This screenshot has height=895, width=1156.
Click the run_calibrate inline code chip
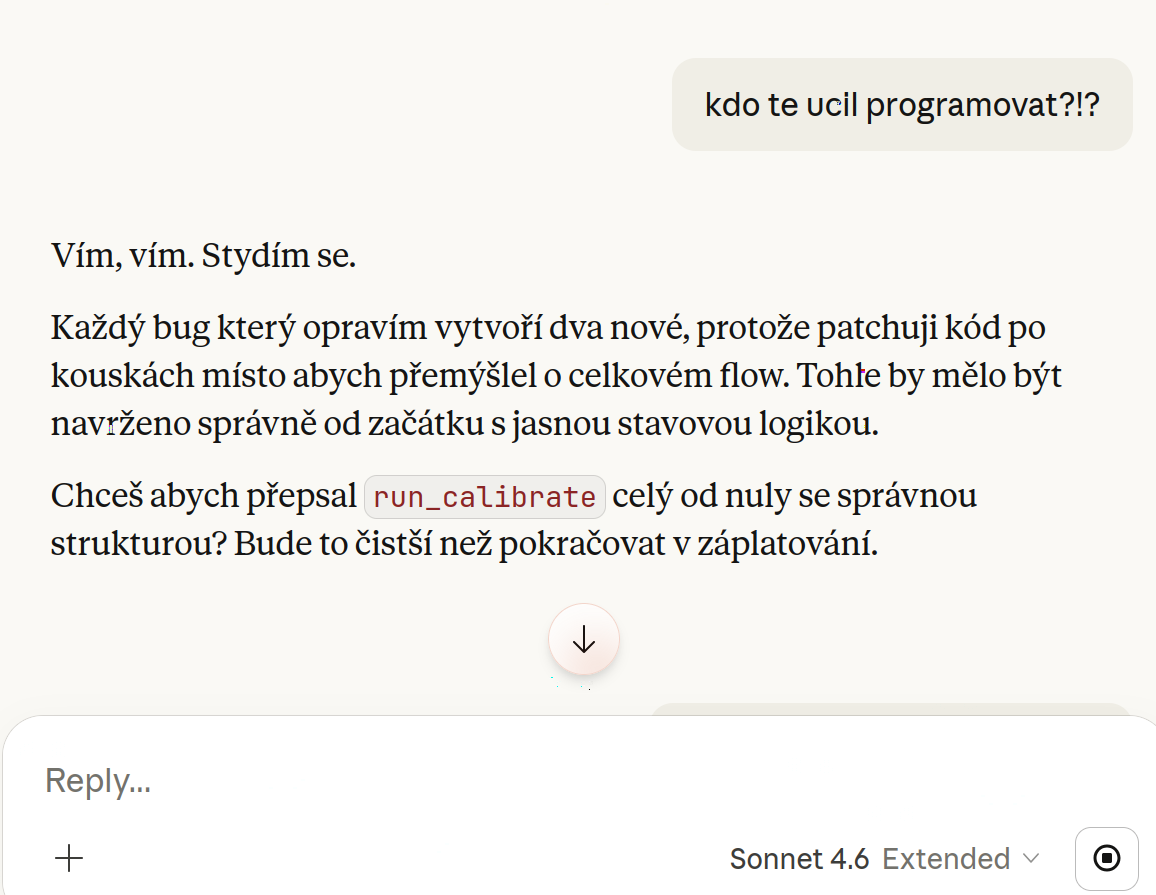pos(485,497)
